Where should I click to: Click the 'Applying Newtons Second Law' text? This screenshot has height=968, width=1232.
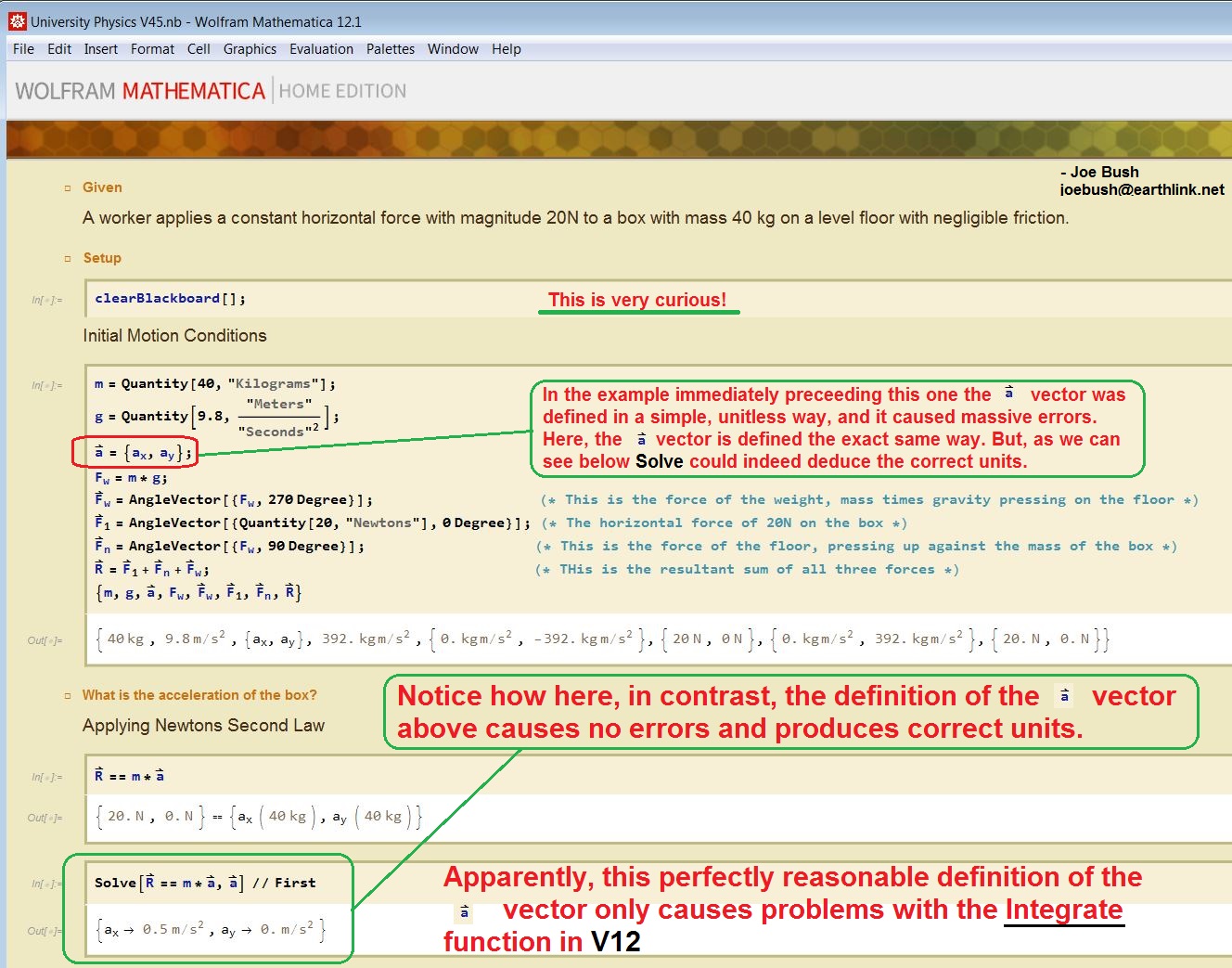click(203, 726)
